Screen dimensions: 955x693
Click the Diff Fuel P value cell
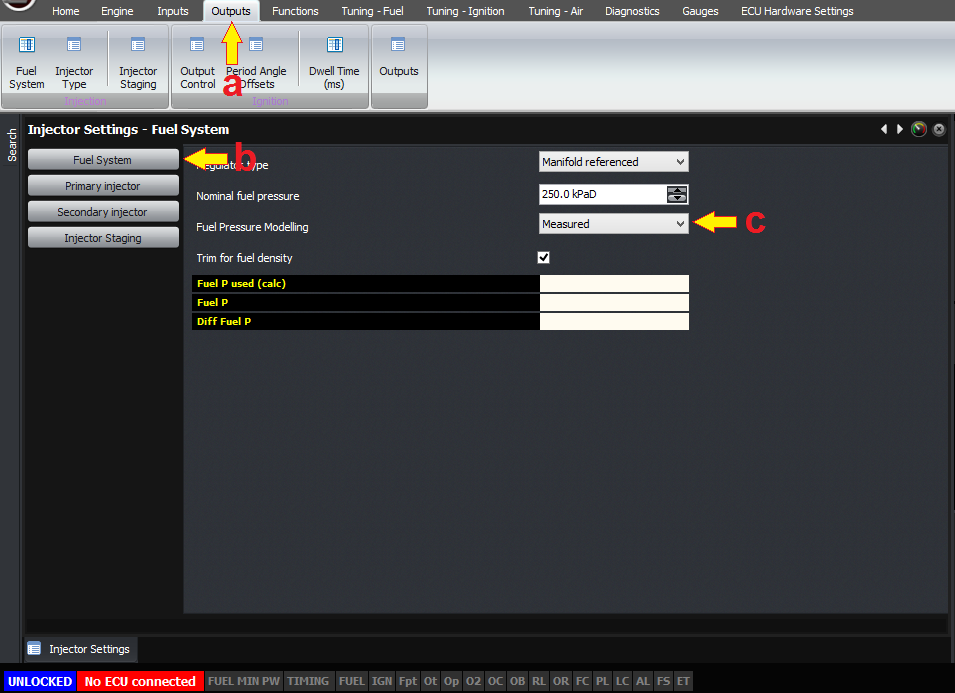(614, 322)
